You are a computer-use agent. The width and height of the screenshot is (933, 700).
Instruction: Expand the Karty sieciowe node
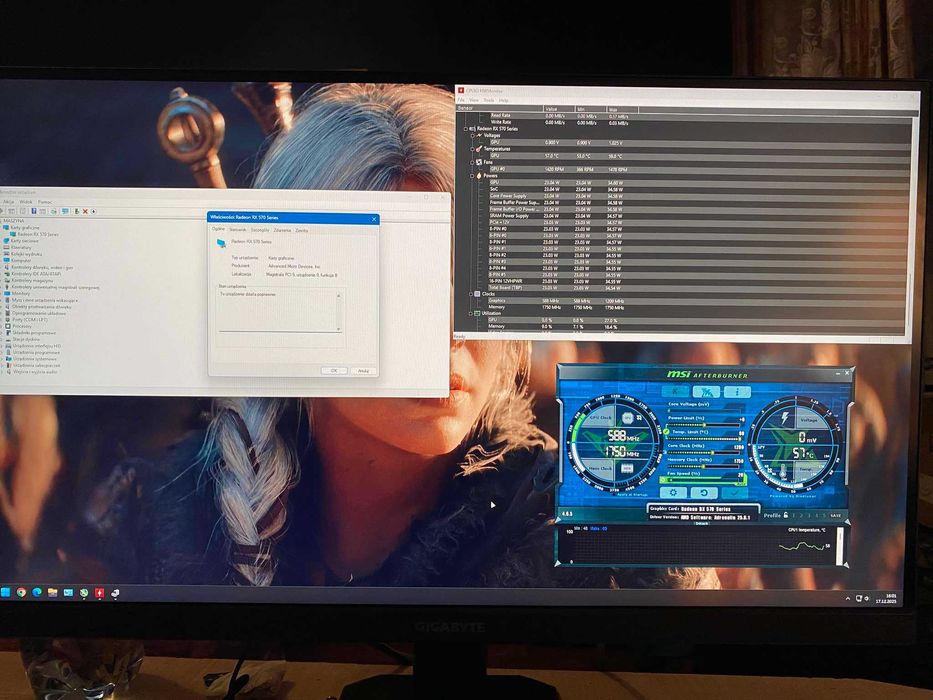3,240
